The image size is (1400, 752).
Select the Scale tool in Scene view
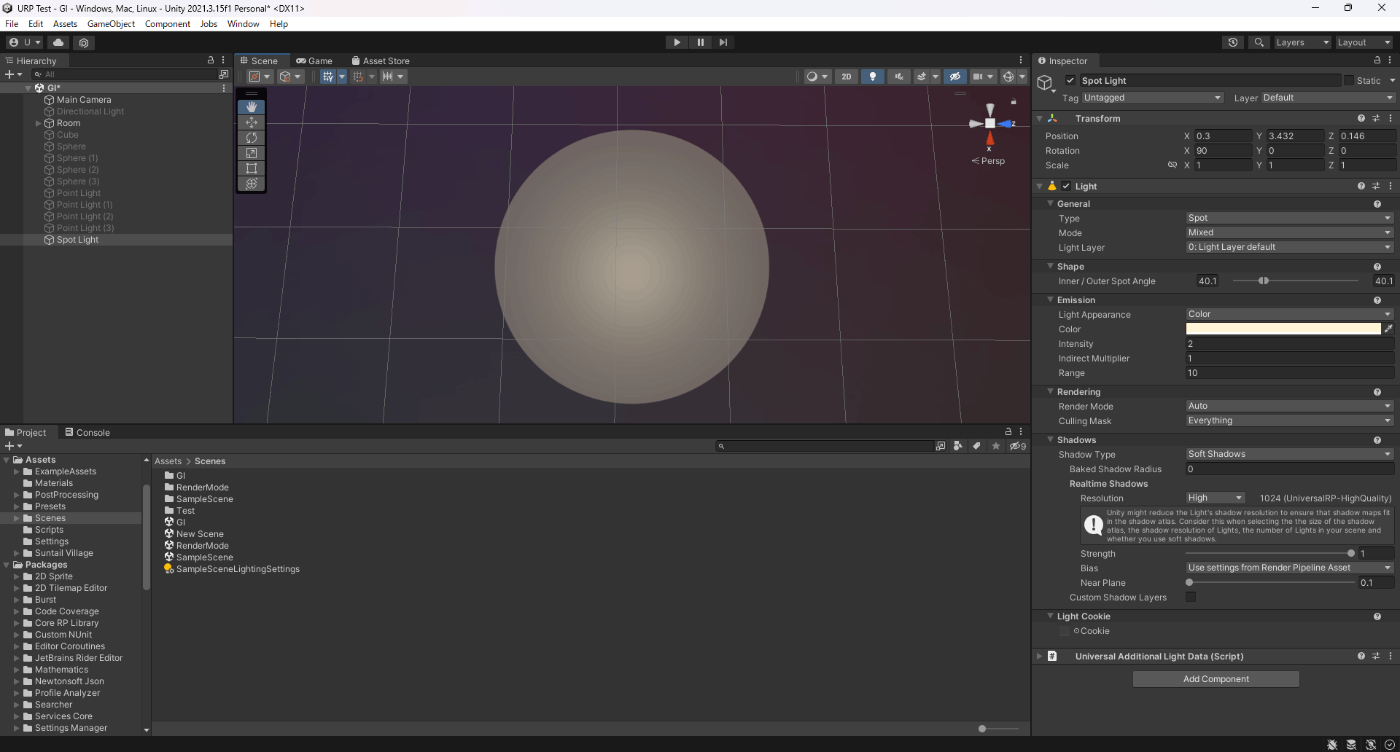[251, 153]
